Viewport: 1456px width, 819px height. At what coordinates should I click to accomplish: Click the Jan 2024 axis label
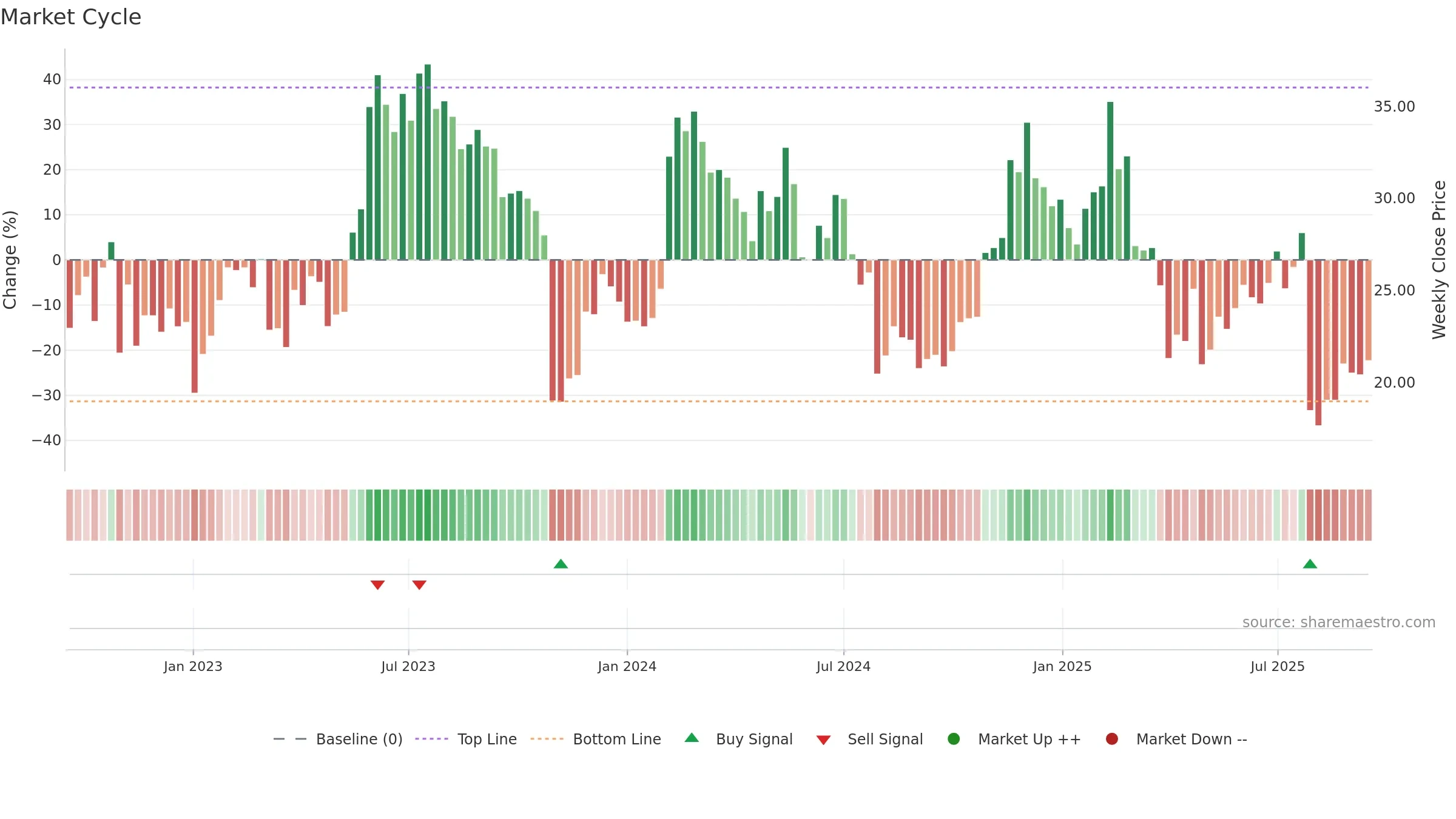click(x=627, y=666)
